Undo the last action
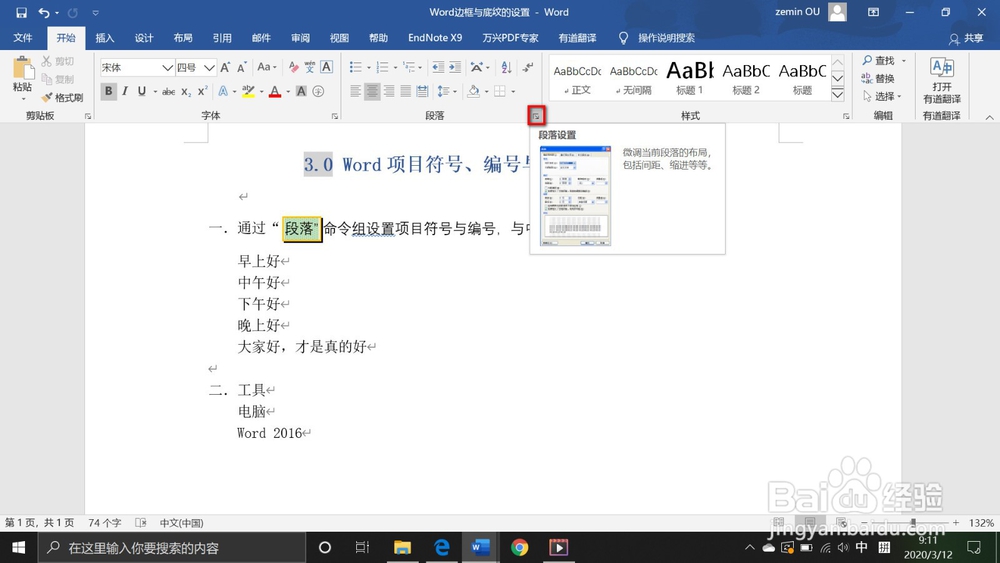 [x=43, y=12]
